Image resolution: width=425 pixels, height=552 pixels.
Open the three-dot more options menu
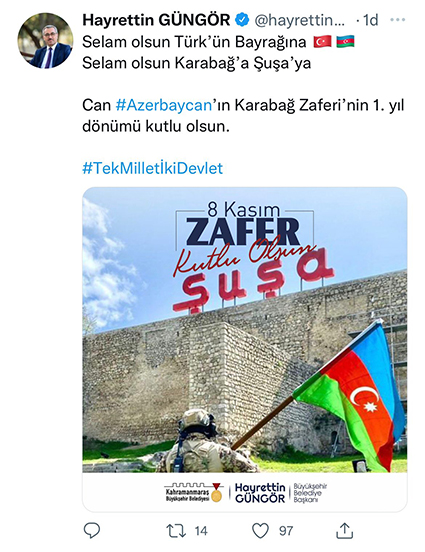pos(398,20)
